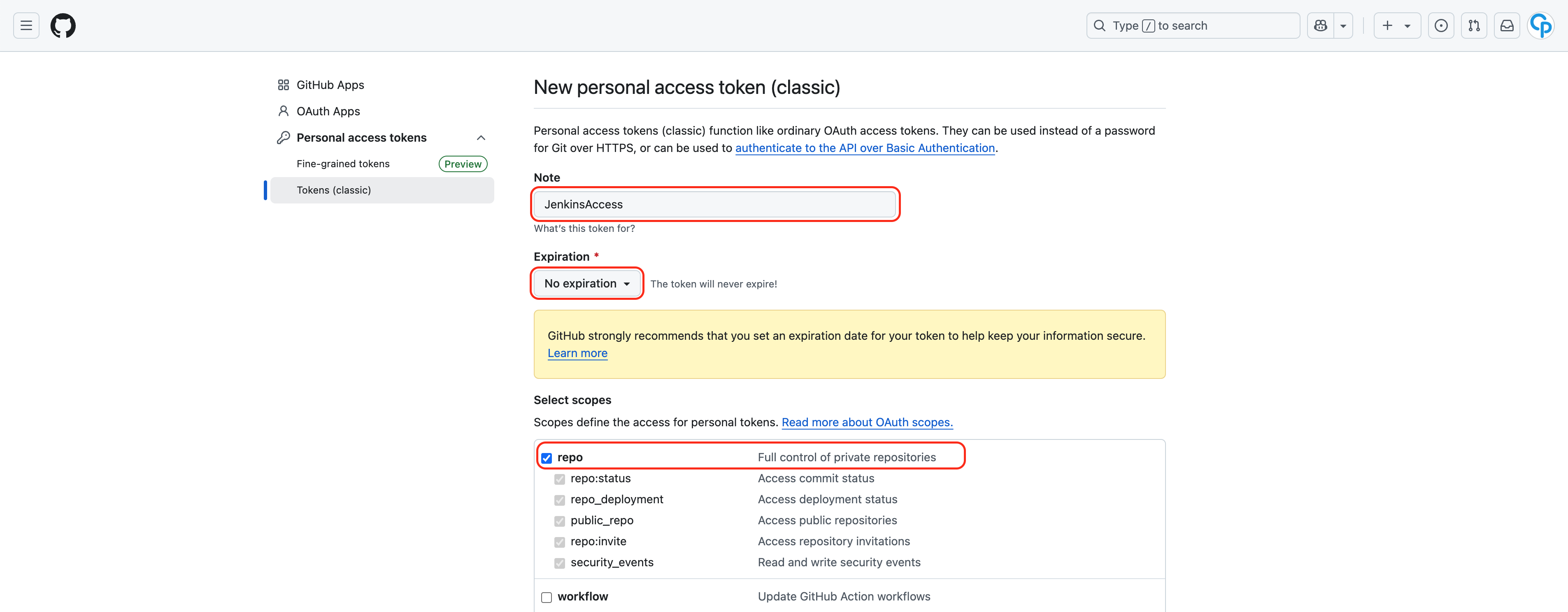Viewport: 1568px width, 612px height.
Task: Open the Copilot dropdown arrow
Action: [1343, 26]
